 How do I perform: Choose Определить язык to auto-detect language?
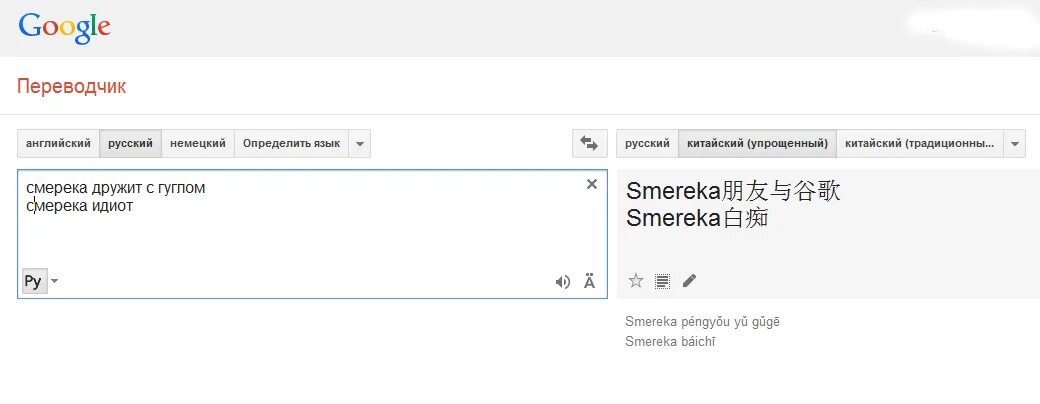[x=291, y=143]
